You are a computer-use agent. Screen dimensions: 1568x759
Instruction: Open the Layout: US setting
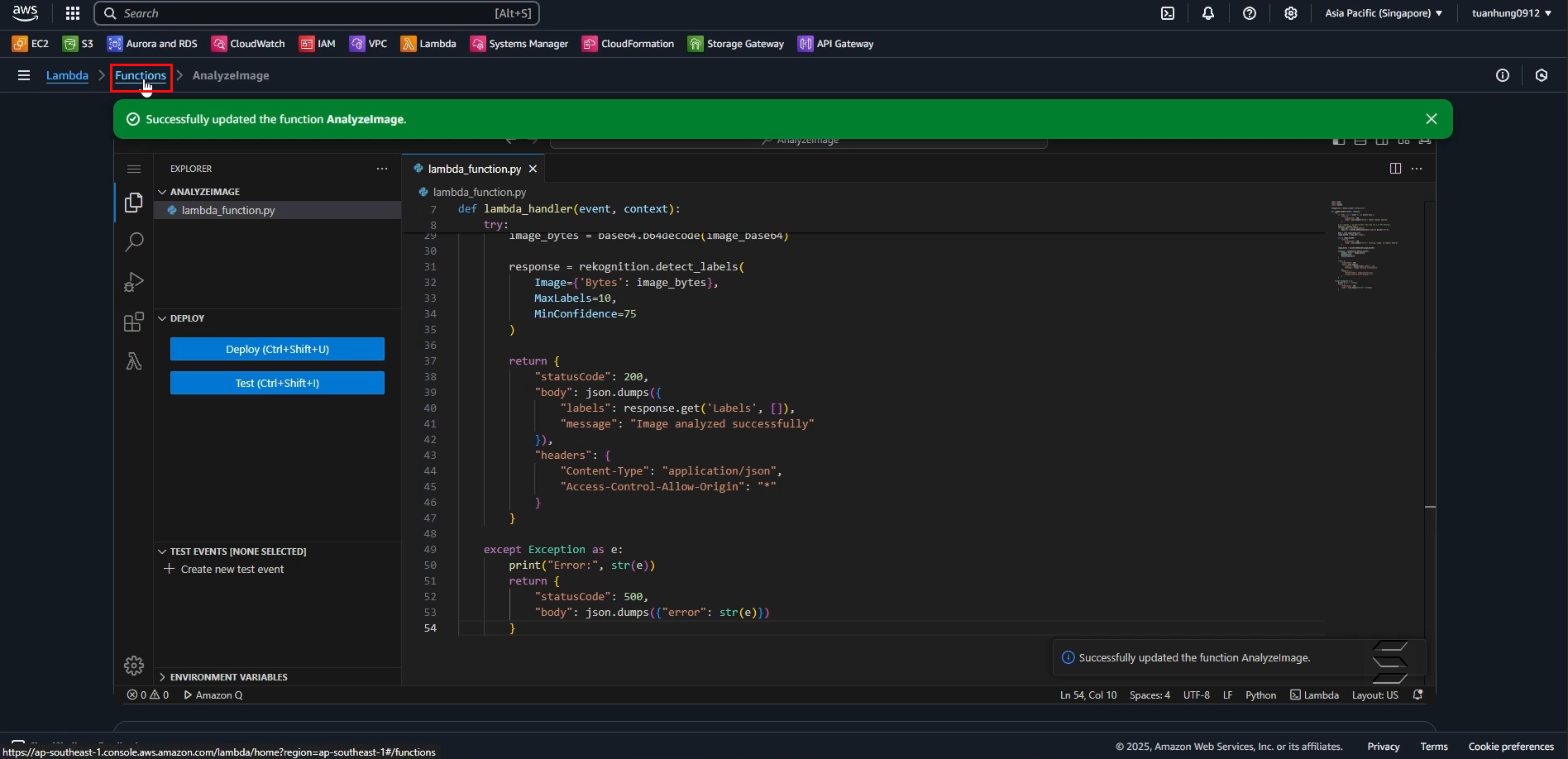pyautogui.click(x=1375, y=695)
